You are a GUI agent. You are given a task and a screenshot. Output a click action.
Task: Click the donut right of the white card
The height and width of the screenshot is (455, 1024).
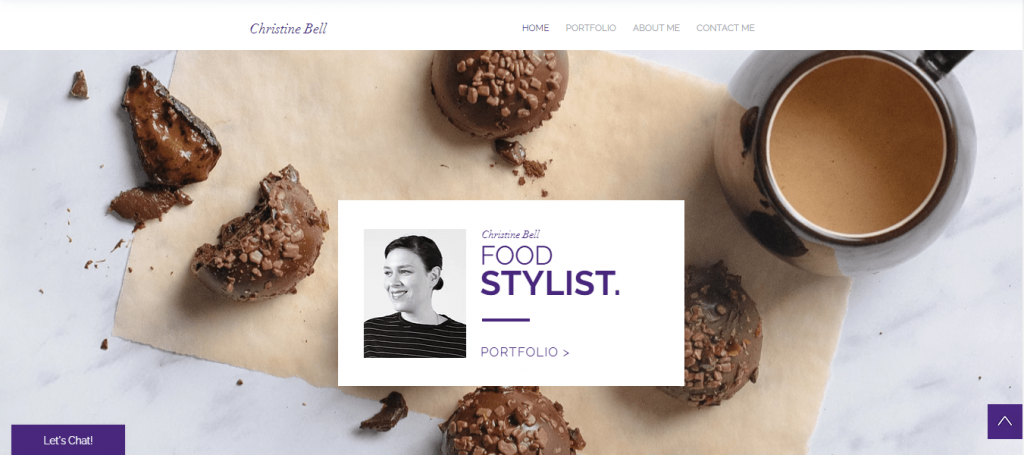(722, 333)
